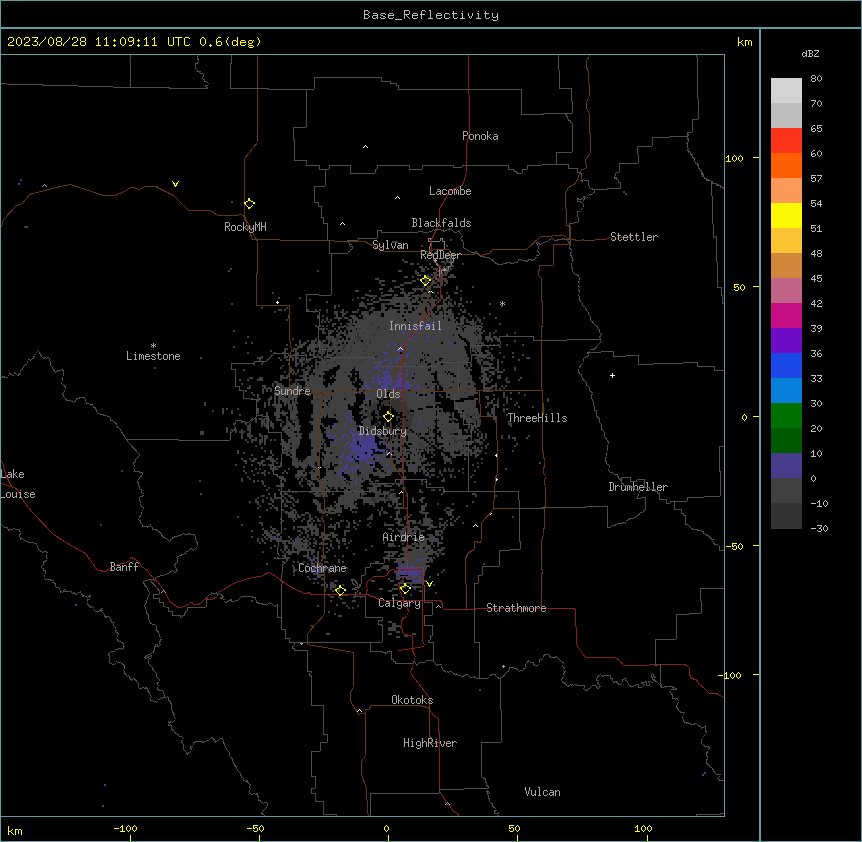Select the yellow diamond marker below Cochrane
This screenshot has width=862, height=842.
(340, 590)
